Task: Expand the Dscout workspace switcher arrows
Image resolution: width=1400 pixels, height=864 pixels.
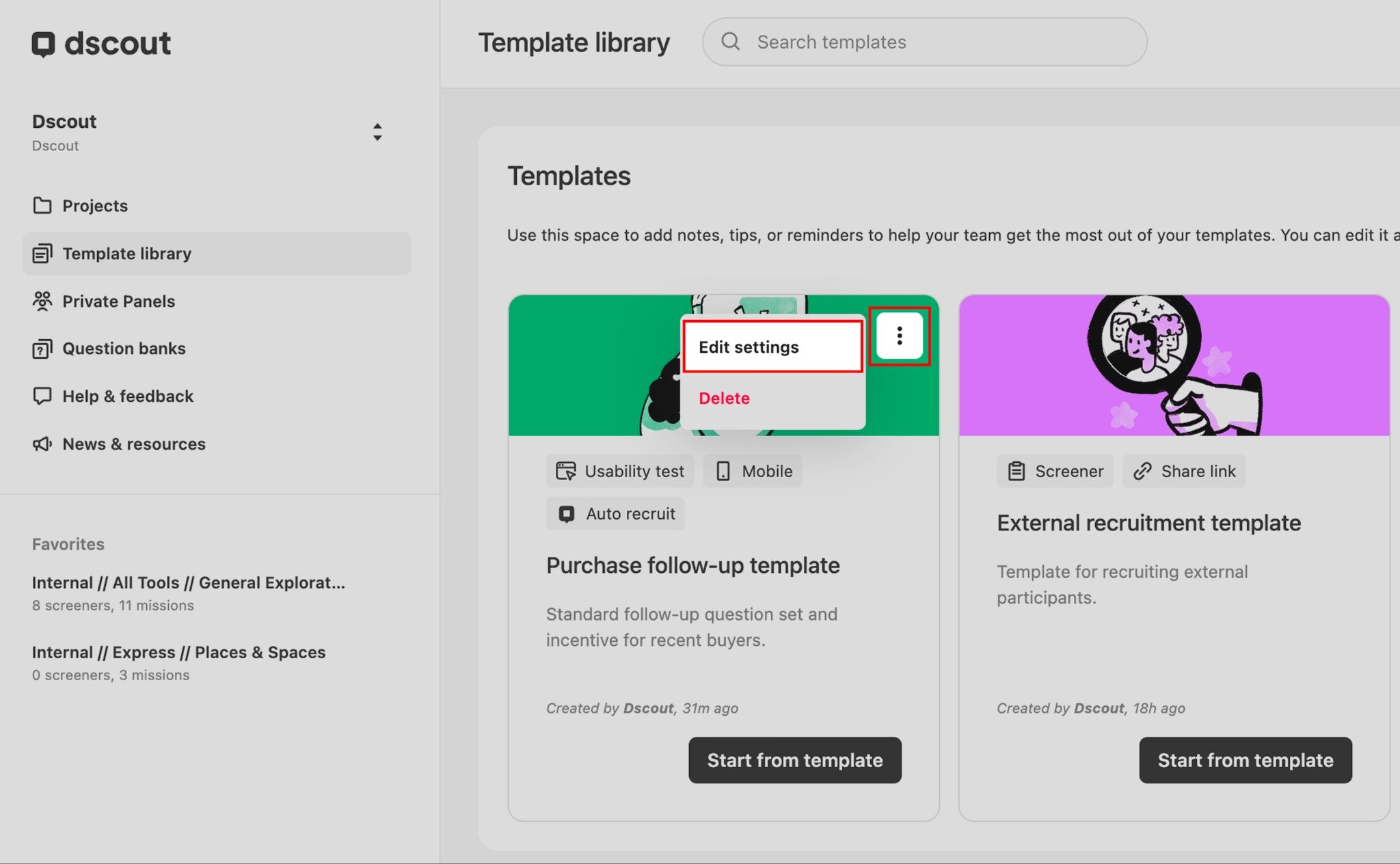Action: (x=377, y=132)
